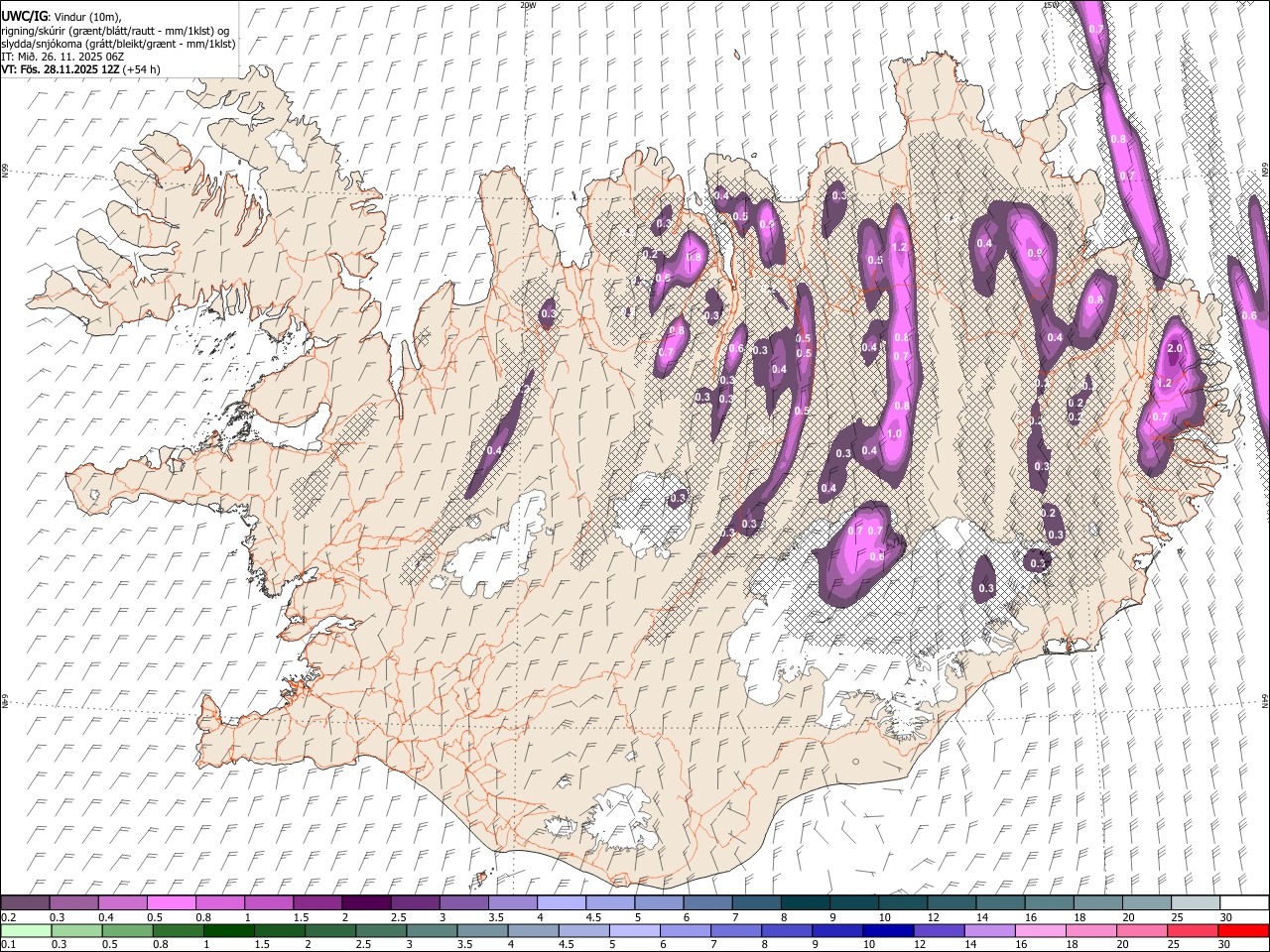Click the "18" label on the purple snow scale

(1079, 917)
